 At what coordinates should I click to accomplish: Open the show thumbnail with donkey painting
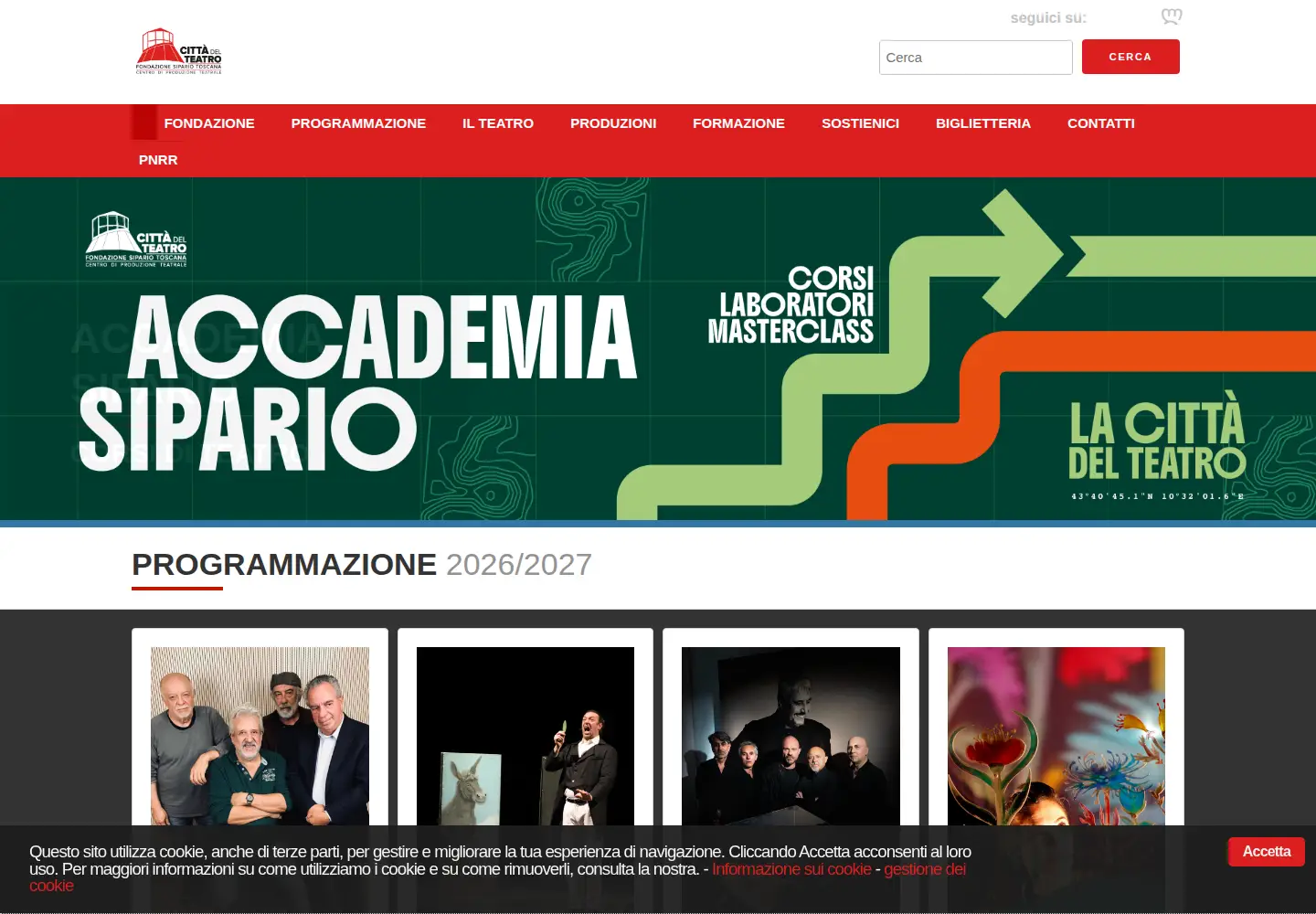coord(525,737)
